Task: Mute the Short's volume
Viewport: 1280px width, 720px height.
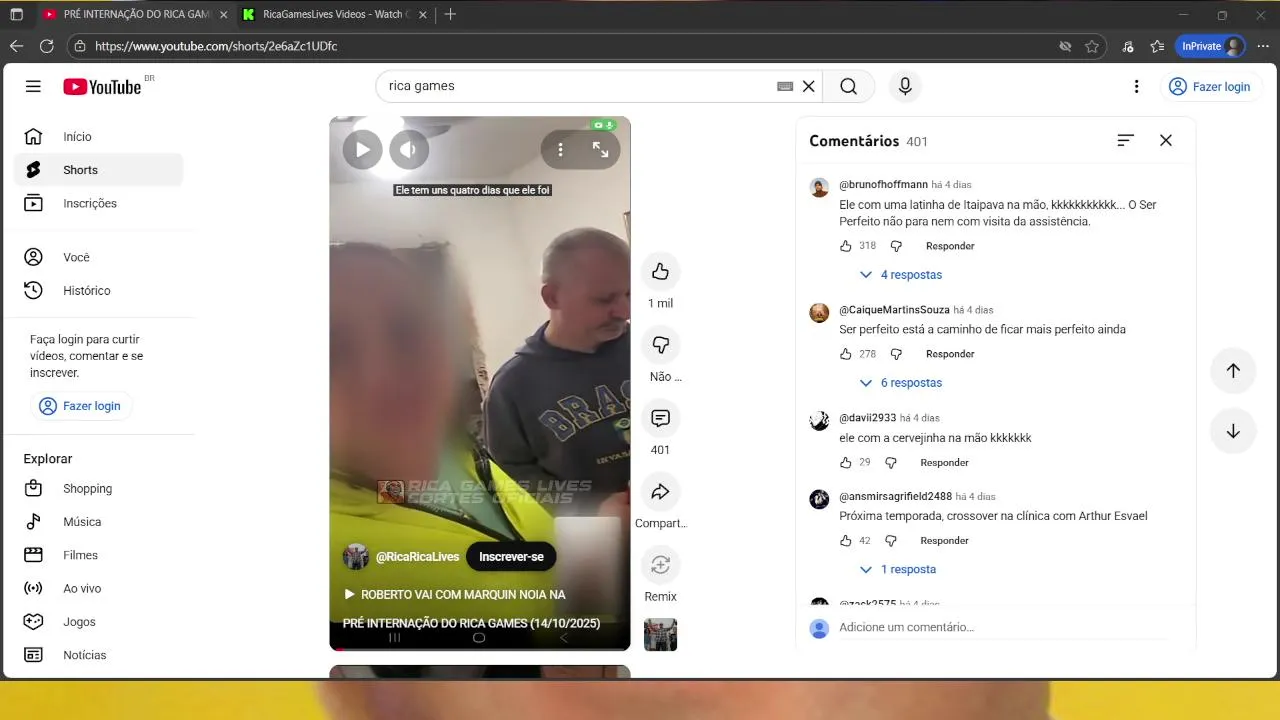Action: [408, 150]
